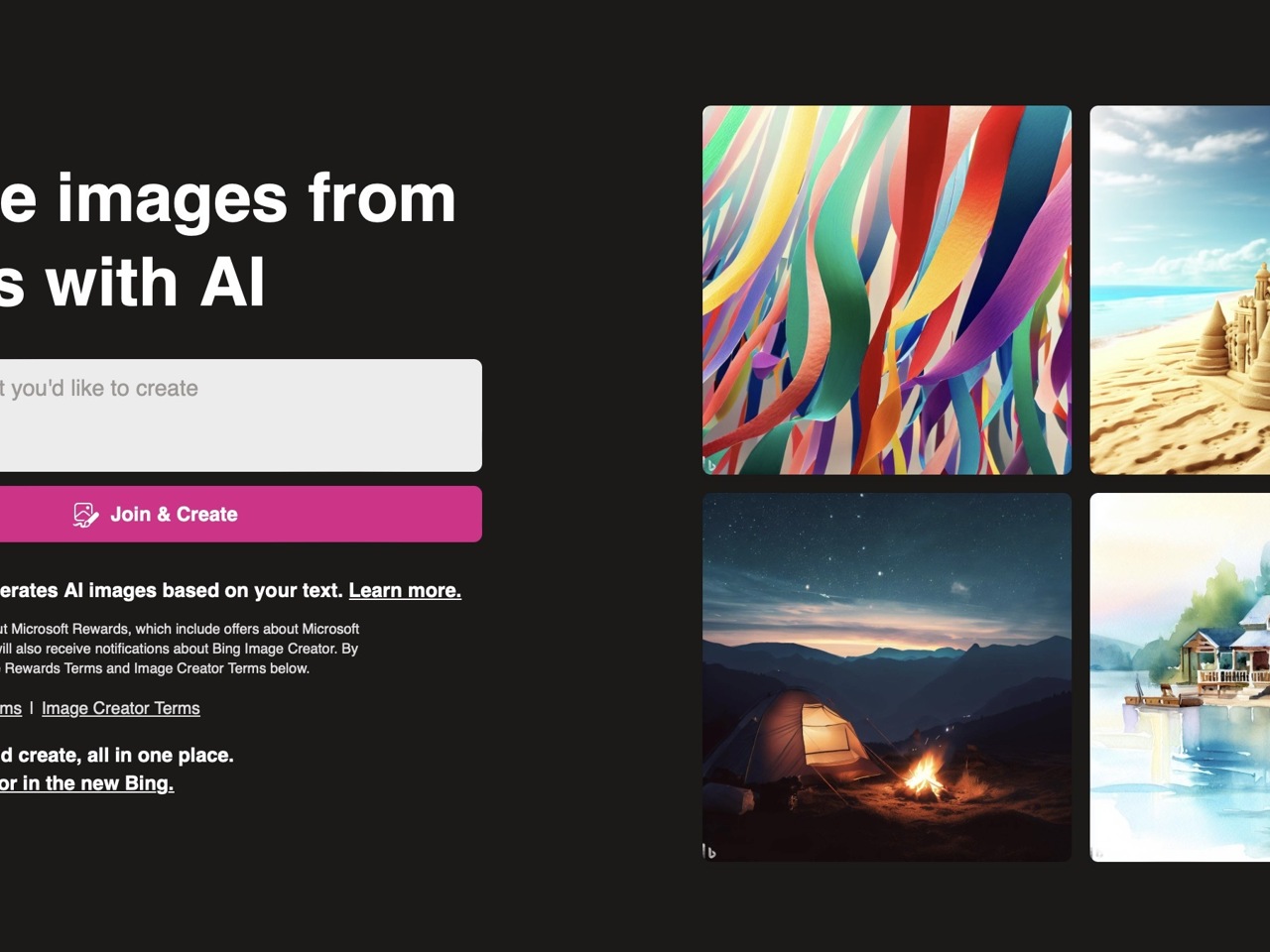Click the Bing logo watermark on the watercolor image
1270x952 pixels.
[x=1097, y=851]
